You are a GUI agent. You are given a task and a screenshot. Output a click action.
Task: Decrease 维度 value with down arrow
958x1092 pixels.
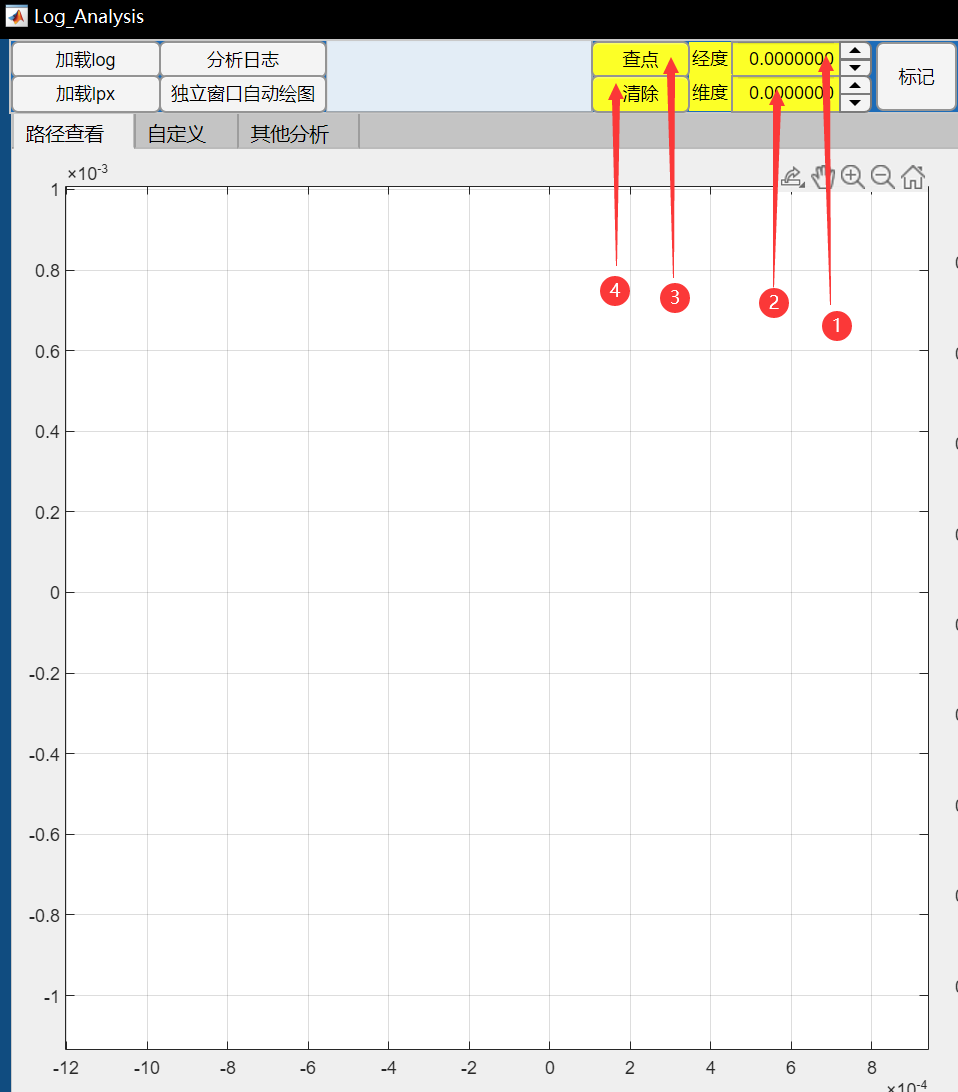[855, 102]
